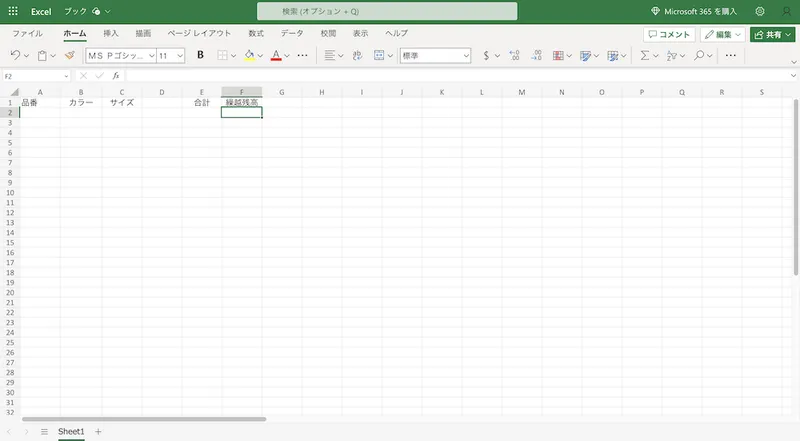Click the コメント button

[669, 35]
